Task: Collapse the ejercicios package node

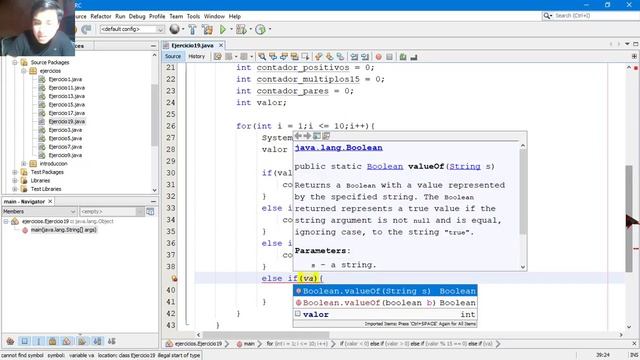Action: 24,71
